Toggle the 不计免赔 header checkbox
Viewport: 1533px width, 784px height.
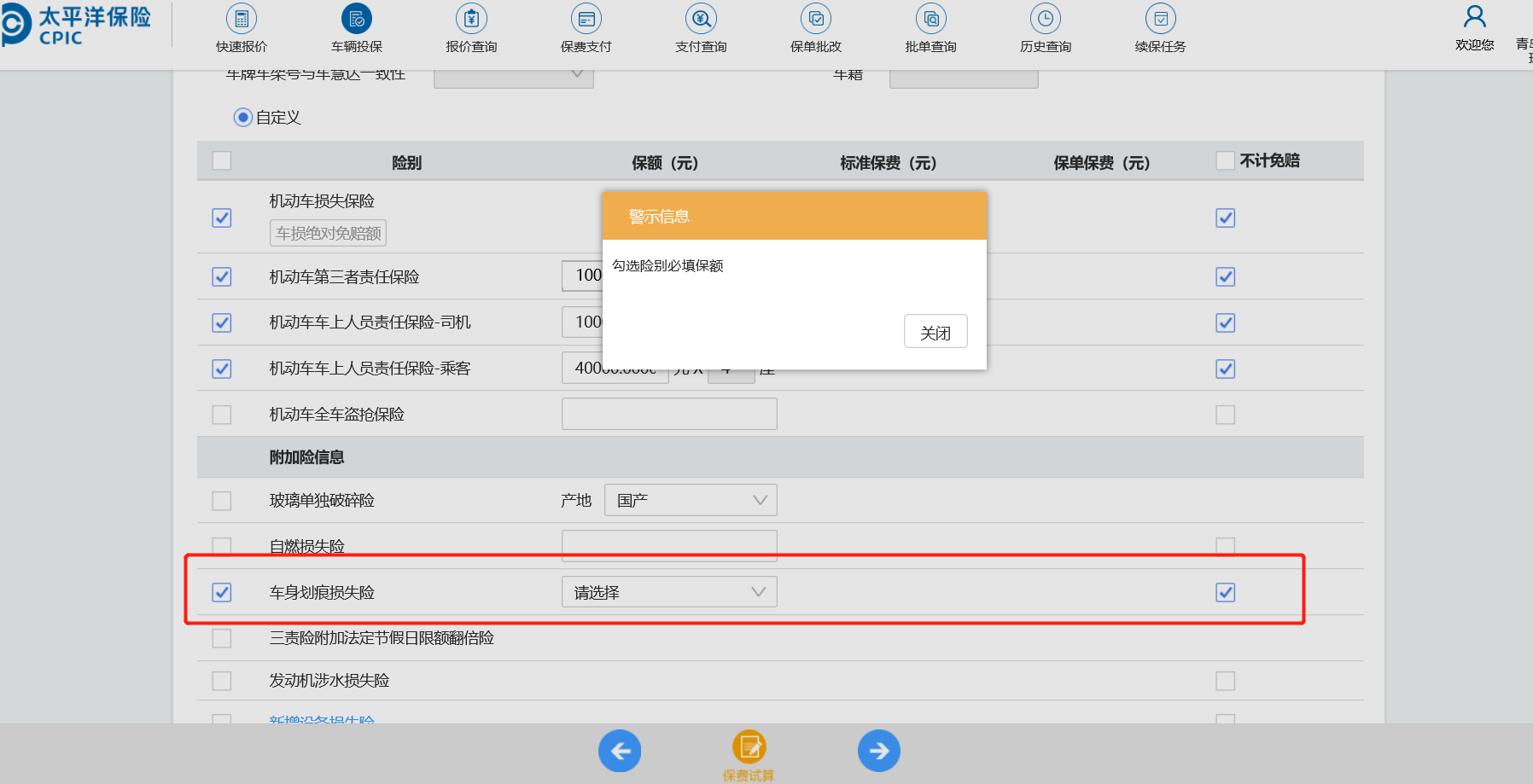tap(1226, 160)
